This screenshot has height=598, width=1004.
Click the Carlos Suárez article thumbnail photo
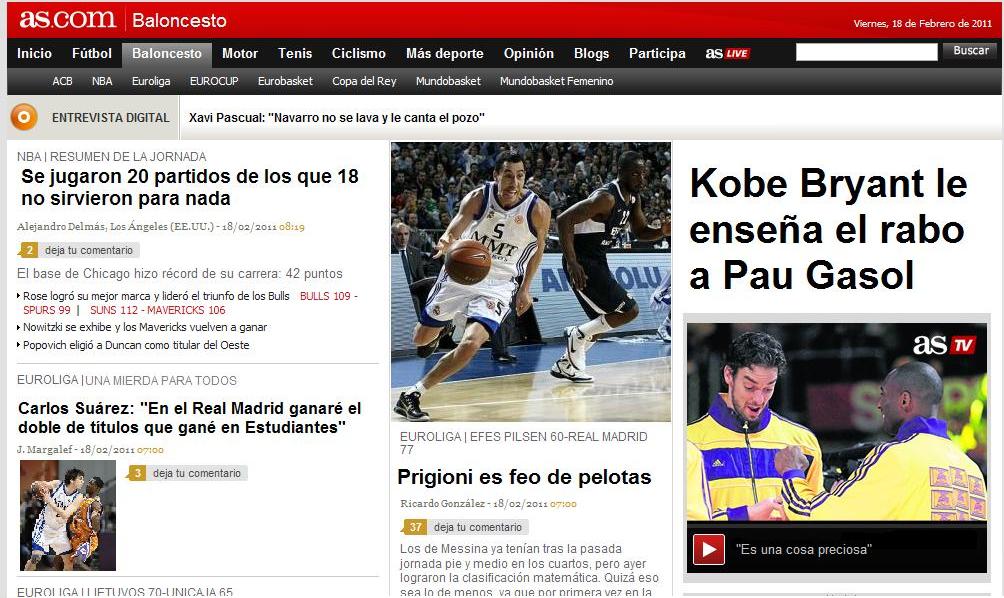pos(68,515)
